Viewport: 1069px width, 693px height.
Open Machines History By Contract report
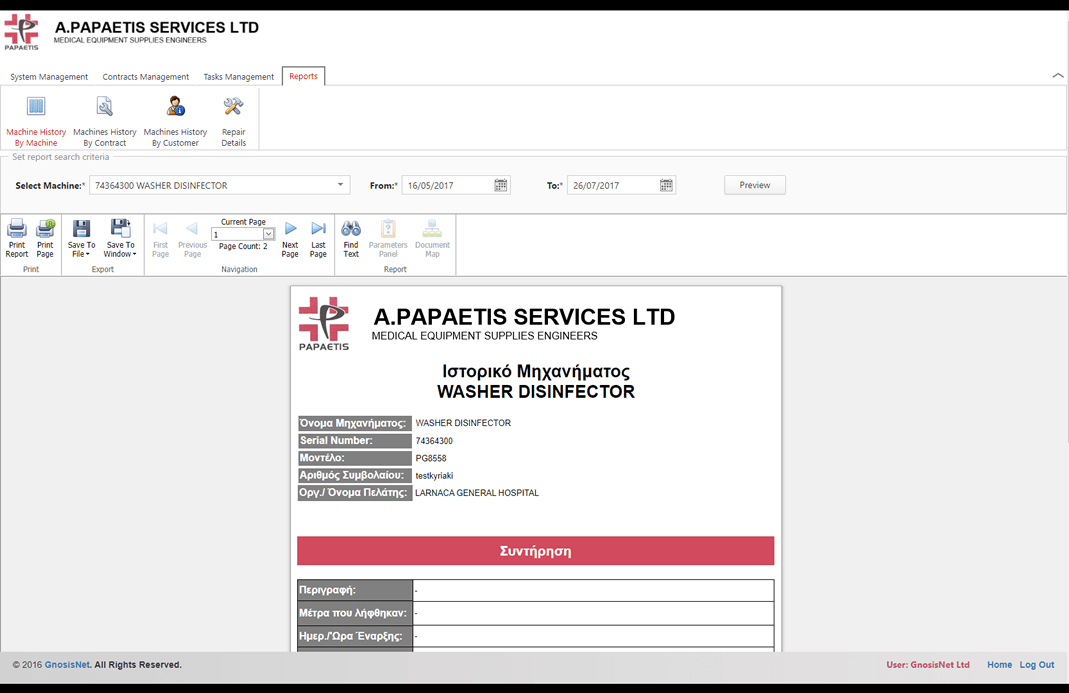coord(104,119)
